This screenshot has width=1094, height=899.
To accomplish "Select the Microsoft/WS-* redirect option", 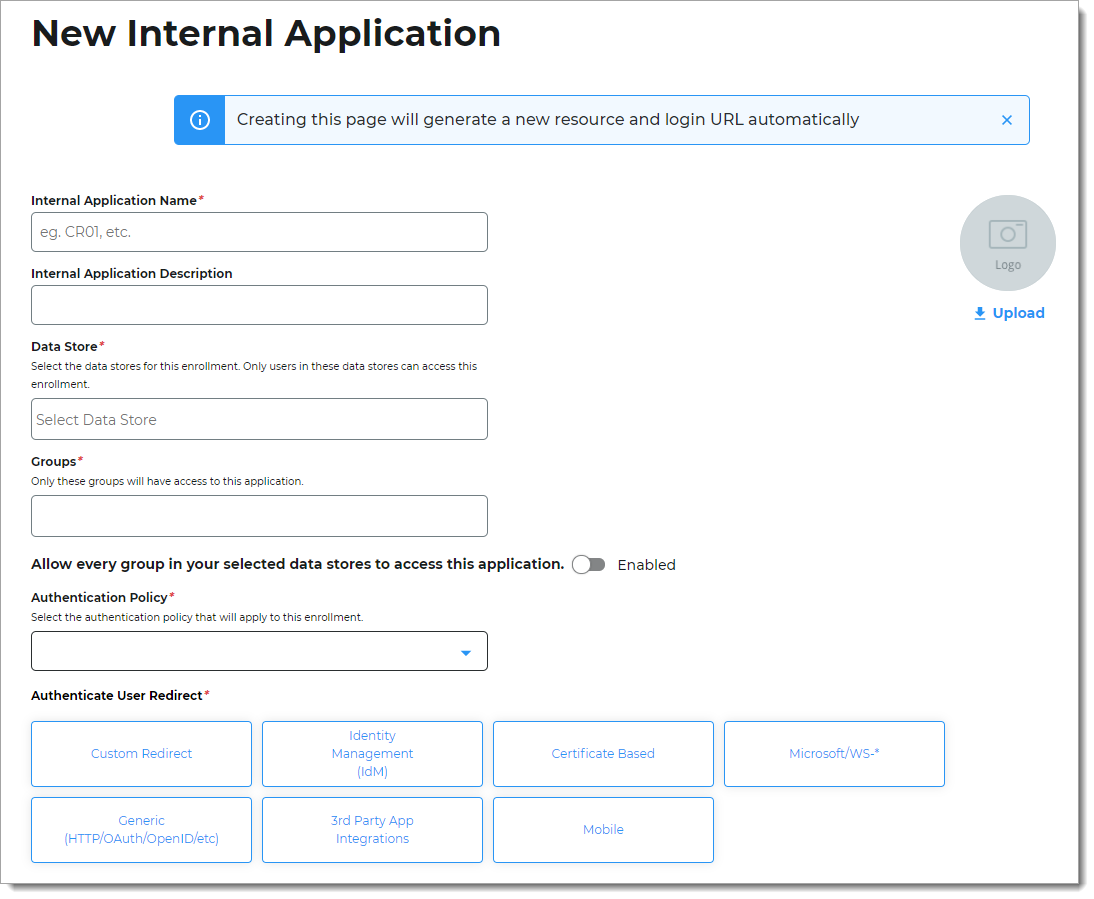I will coord(834,753).
